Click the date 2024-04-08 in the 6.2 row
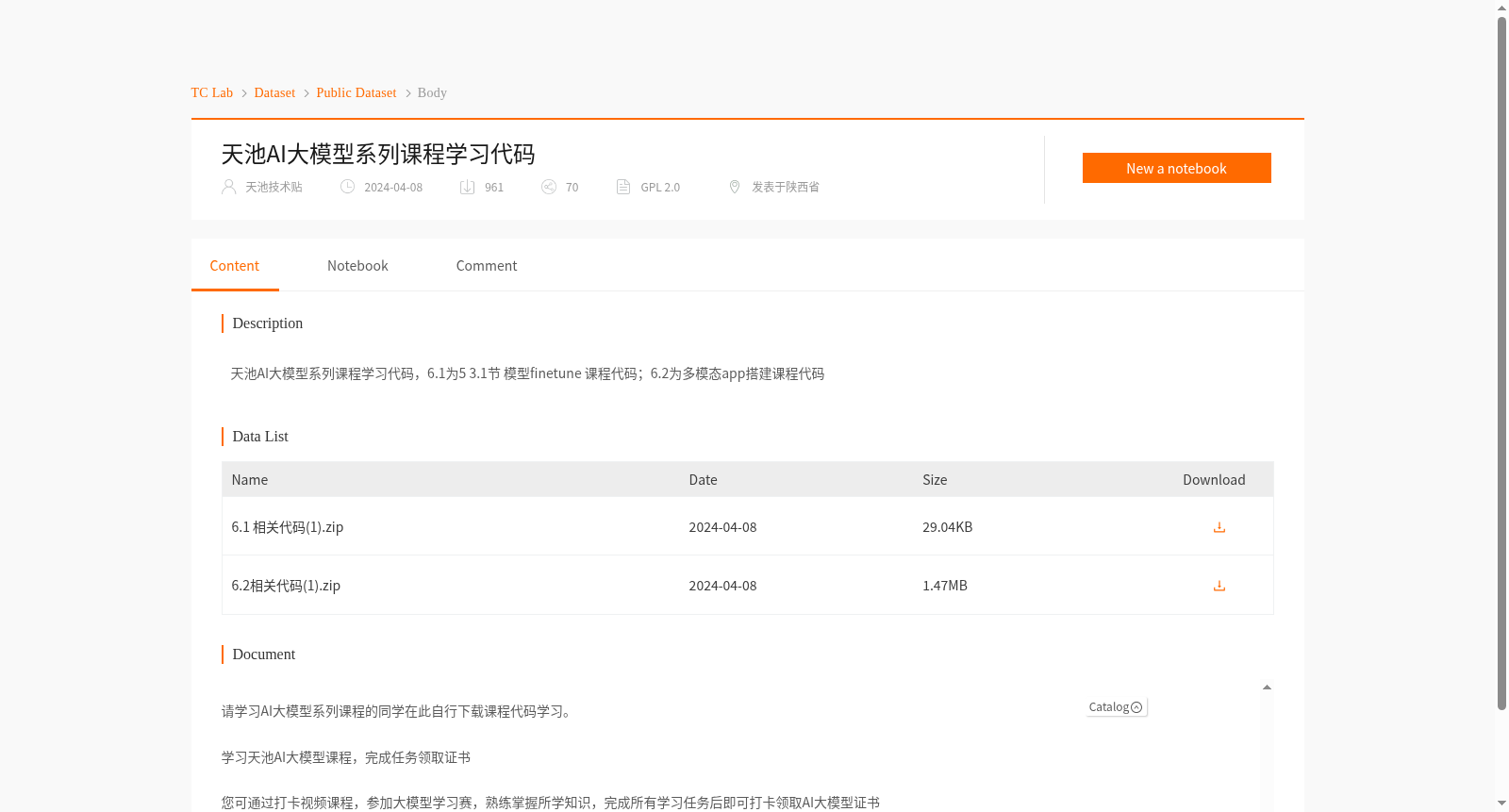 tap(722, 586)
